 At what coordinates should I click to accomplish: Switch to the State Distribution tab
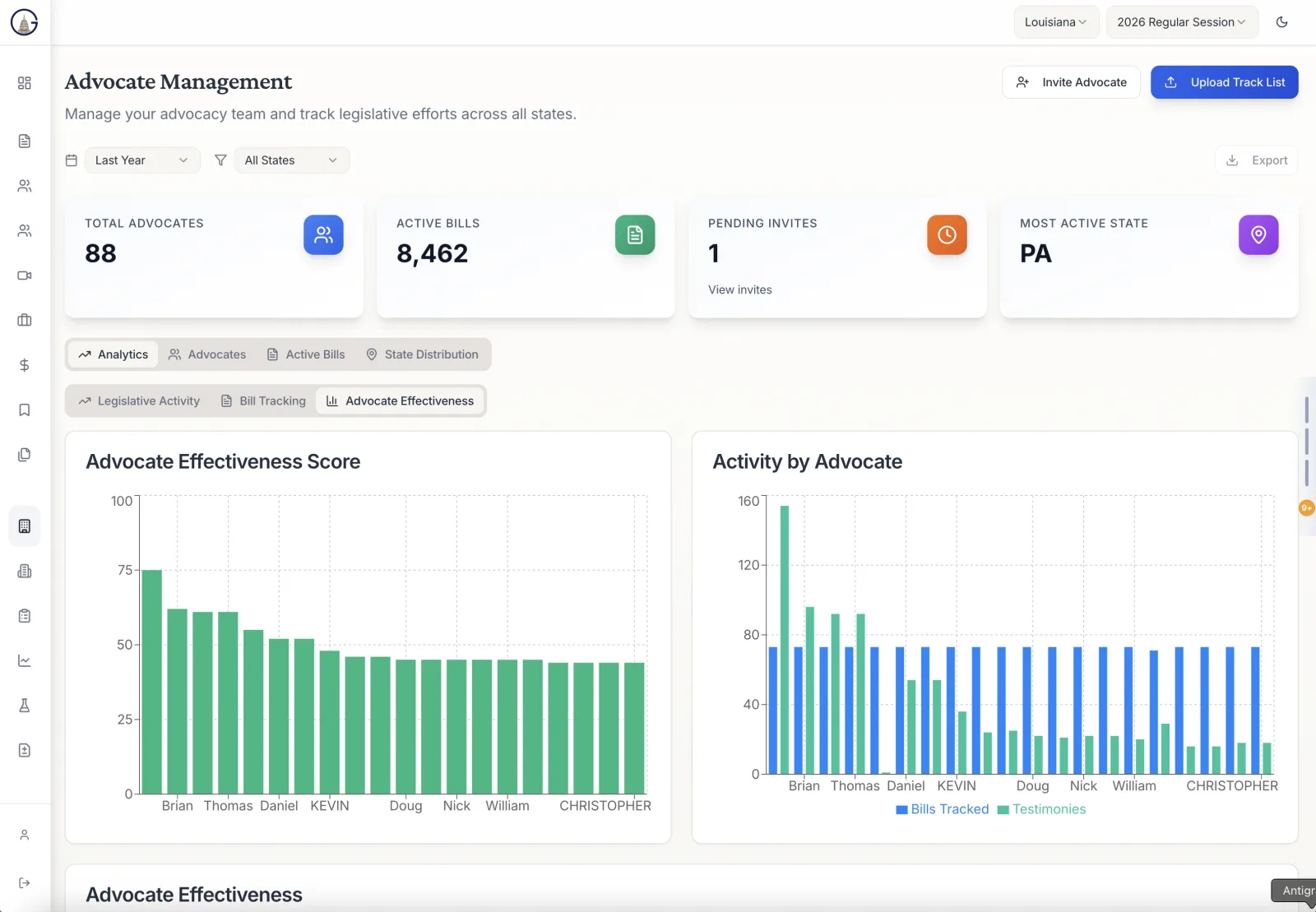point(422,354)
